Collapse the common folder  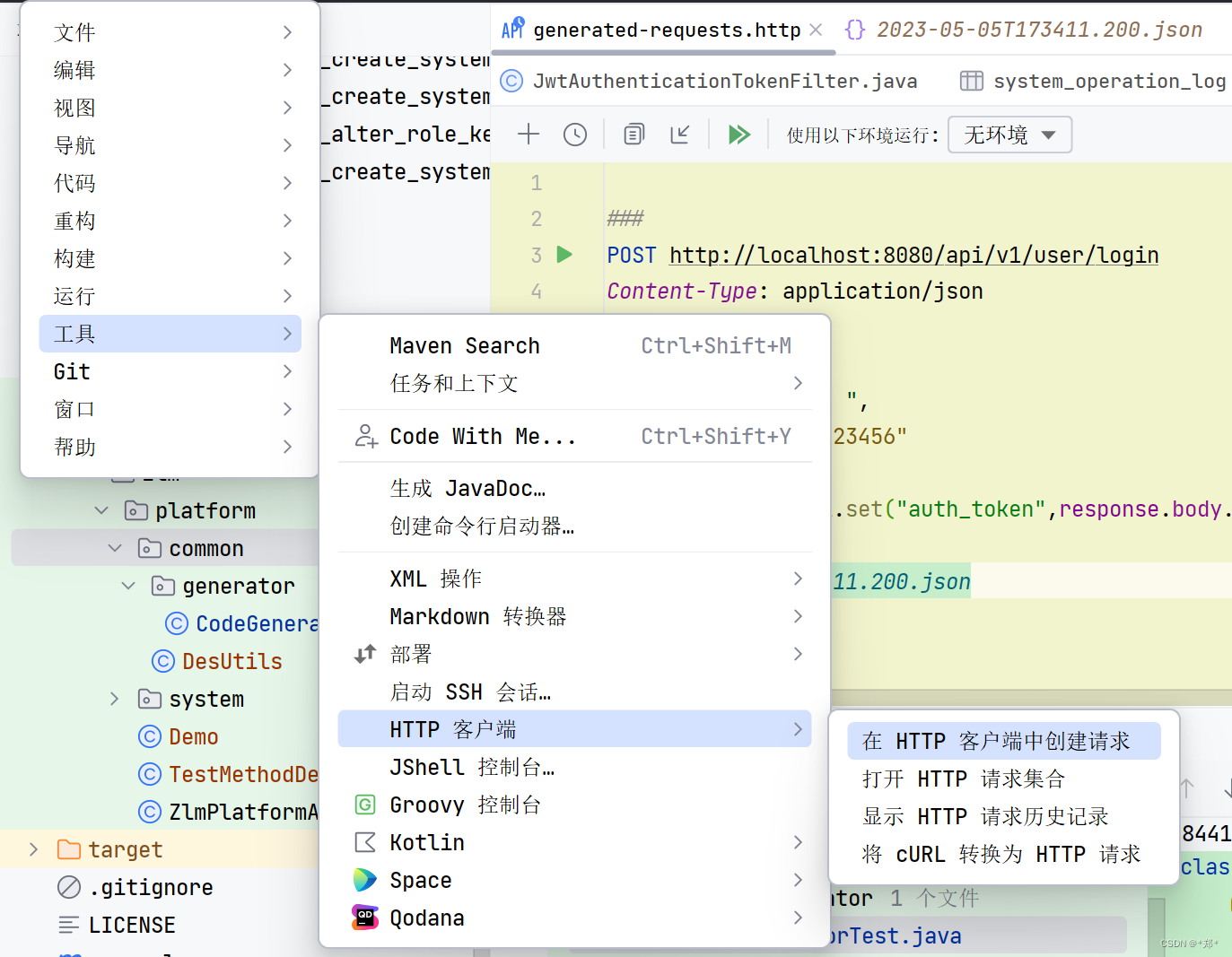pyautogui.click(x=115, y=548)
